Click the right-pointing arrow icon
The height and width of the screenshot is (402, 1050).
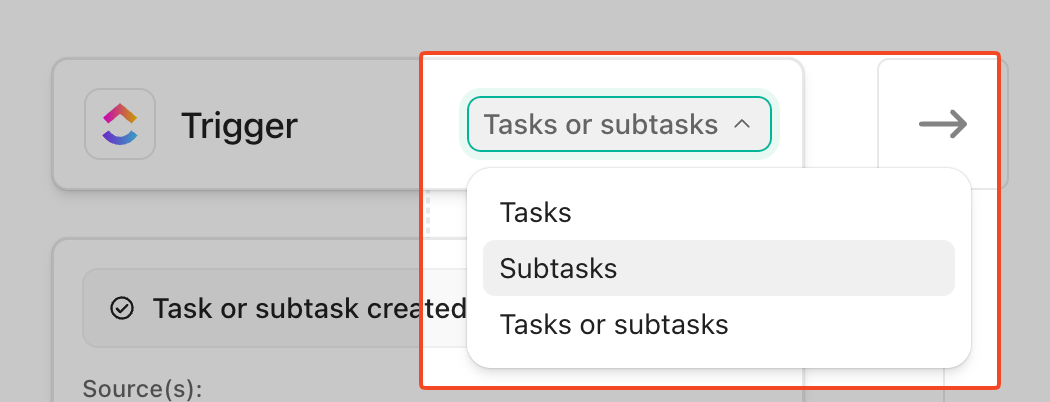(943, 124)
